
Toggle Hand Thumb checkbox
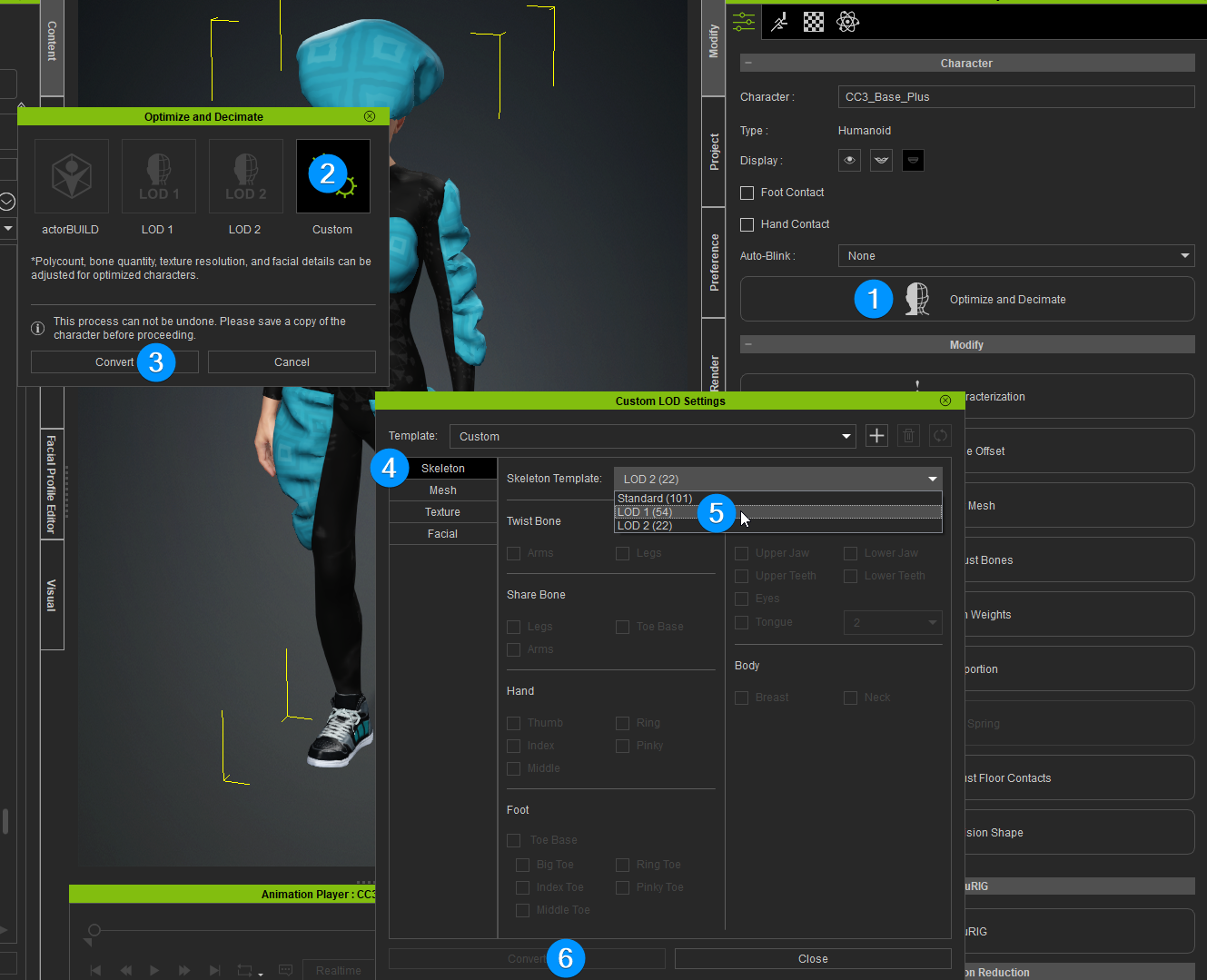pyautogui.click(x=513, y=723)
